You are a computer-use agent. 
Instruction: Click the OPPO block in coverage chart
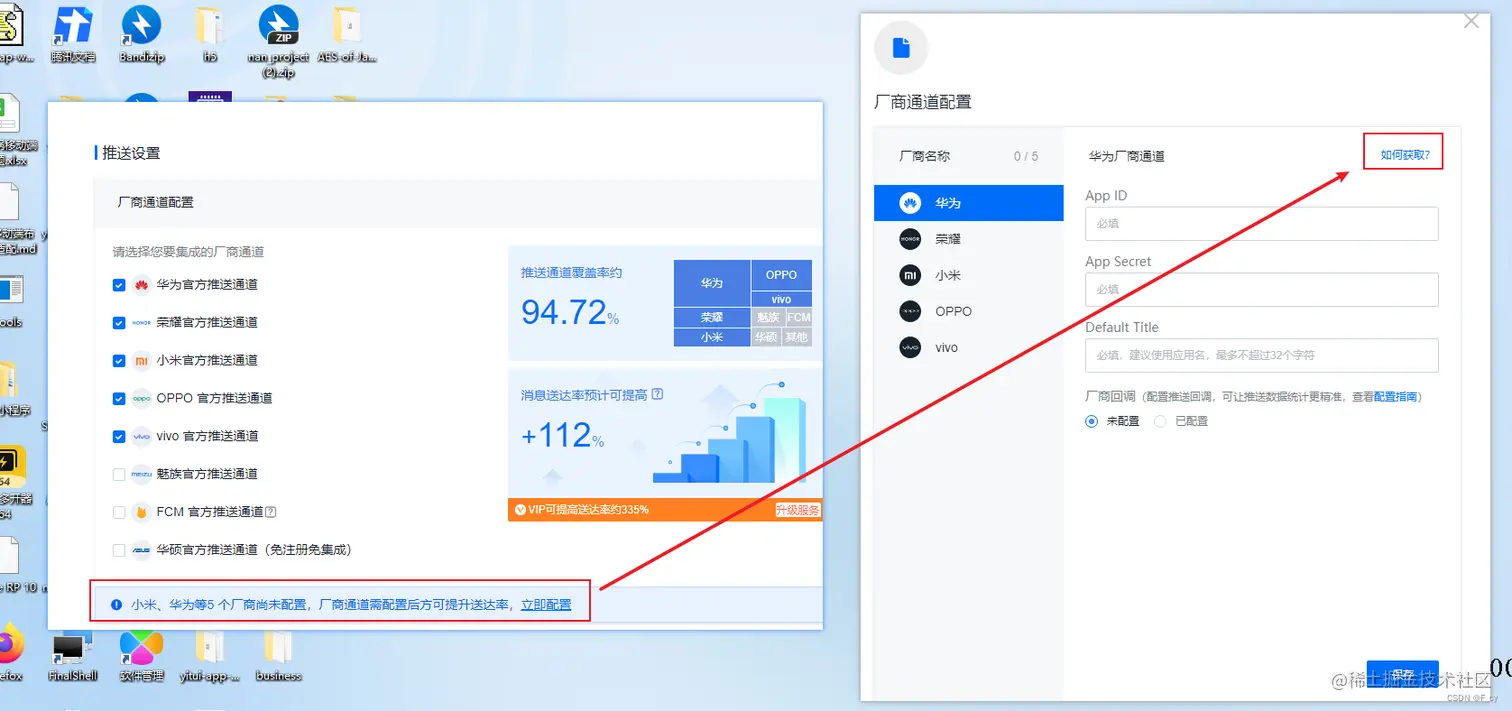coord(781,275)
